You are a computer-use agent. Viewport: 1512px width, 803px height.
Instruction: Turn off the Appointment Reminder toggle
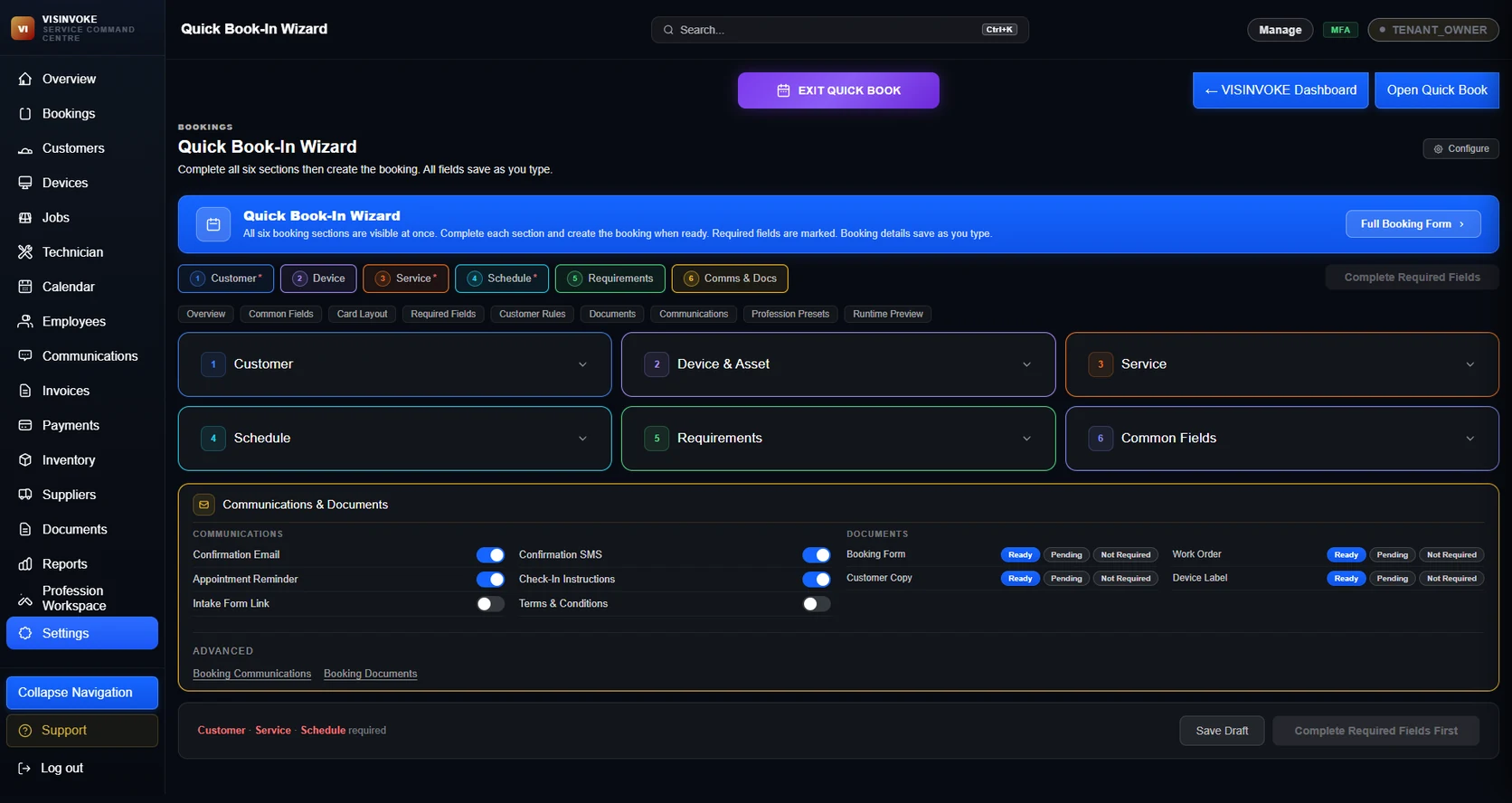490,580
